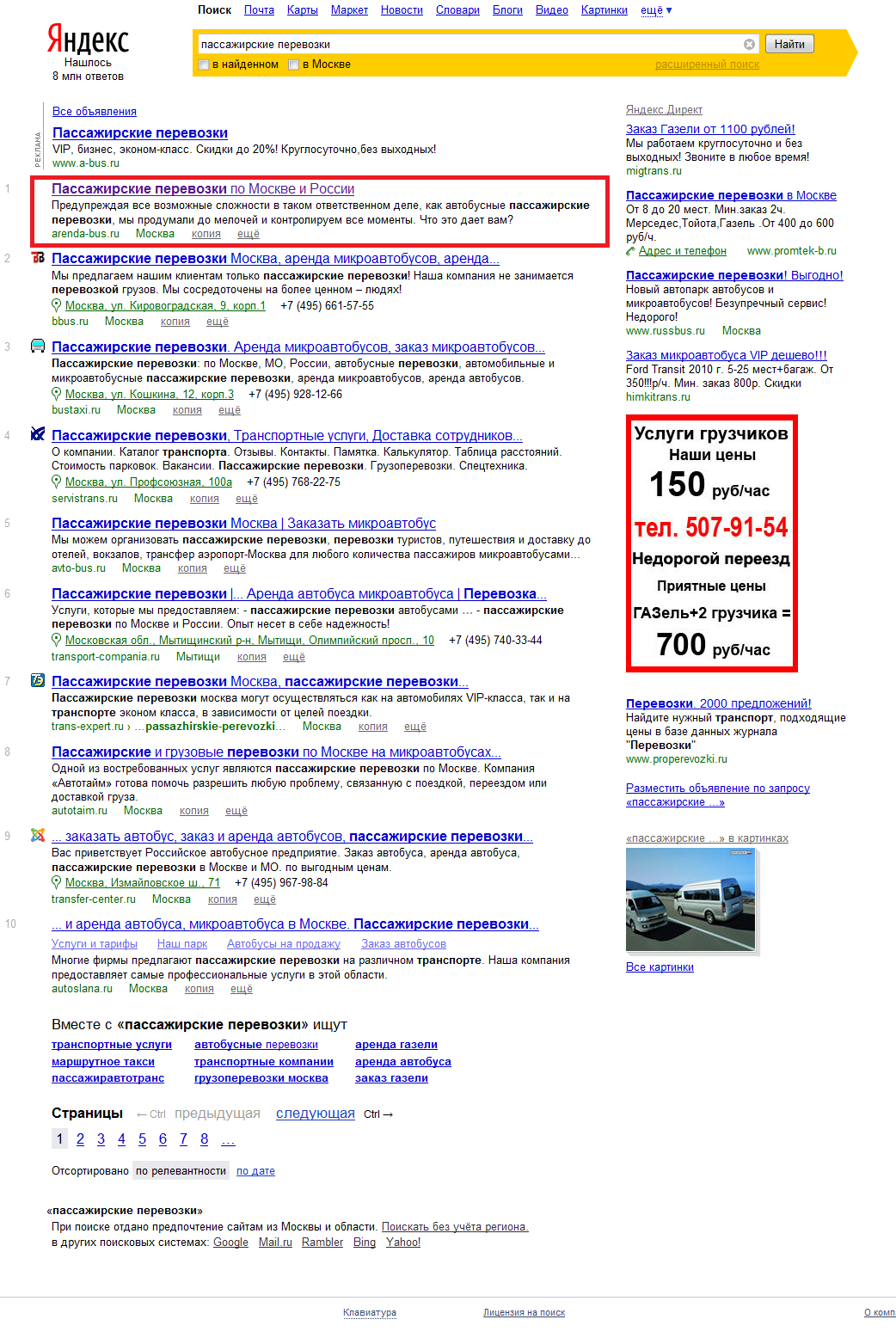Go to the 'следующая' results page

point(316,1114)
